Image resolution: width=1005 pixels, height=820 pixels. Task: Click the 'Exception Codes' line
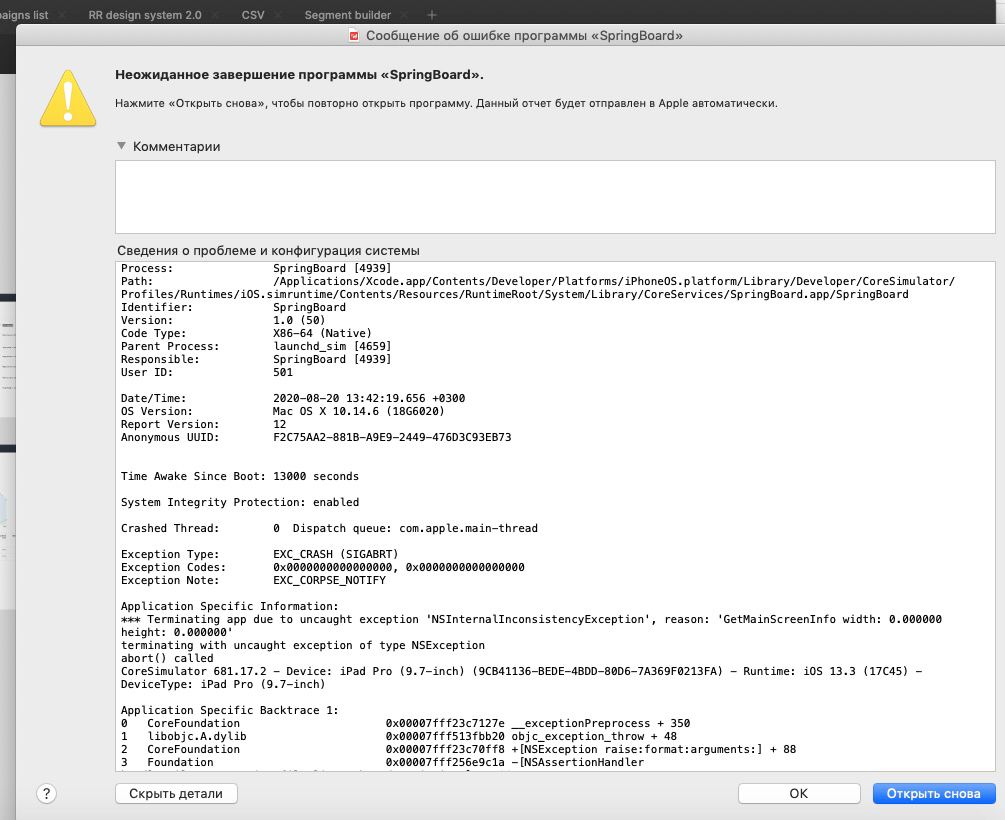[322, 567]
